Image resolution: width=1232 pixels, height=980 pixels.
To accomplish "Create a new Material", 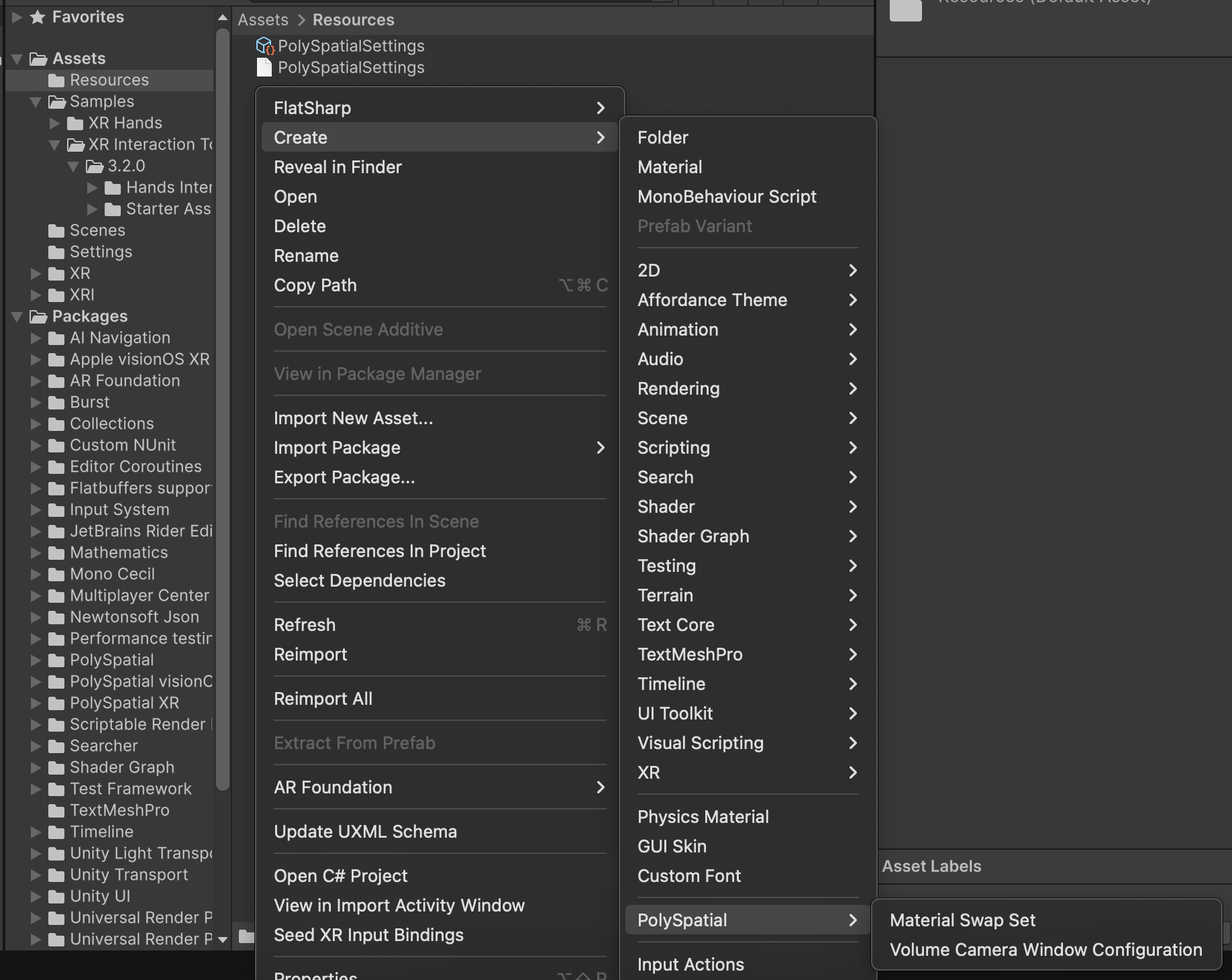I will [748, 167].
